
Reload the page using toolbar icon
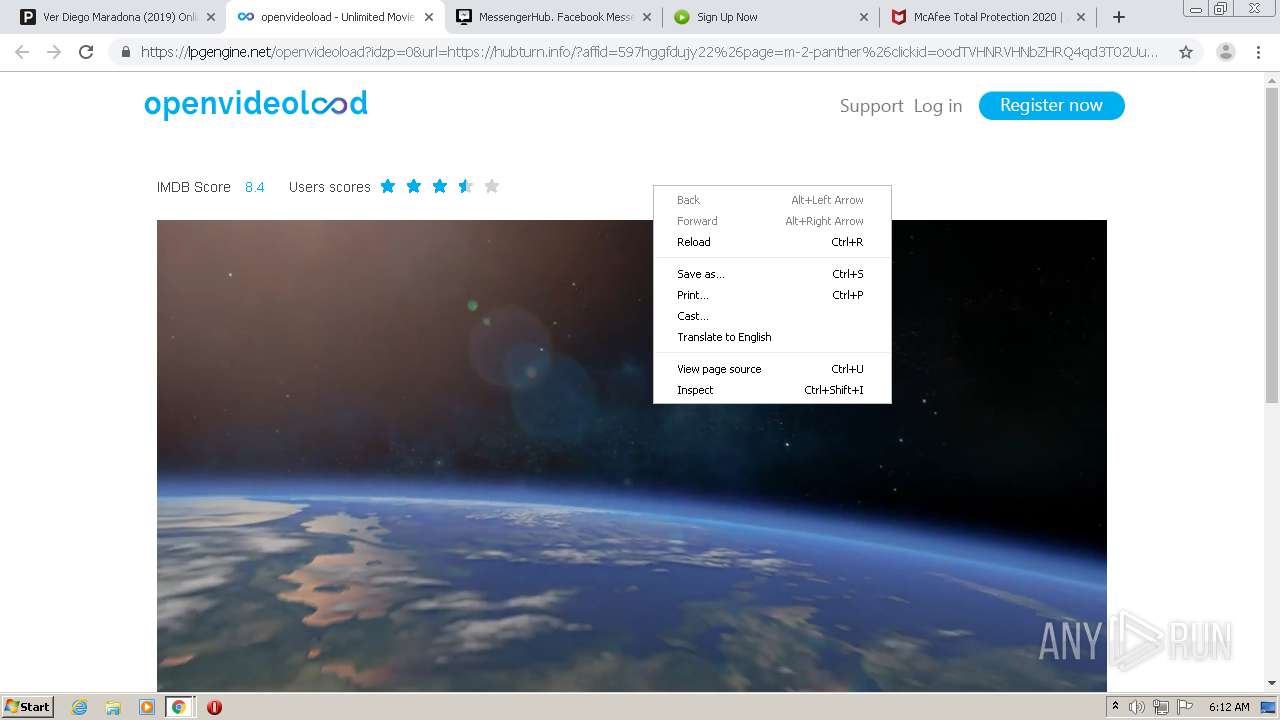pos(86,52)
